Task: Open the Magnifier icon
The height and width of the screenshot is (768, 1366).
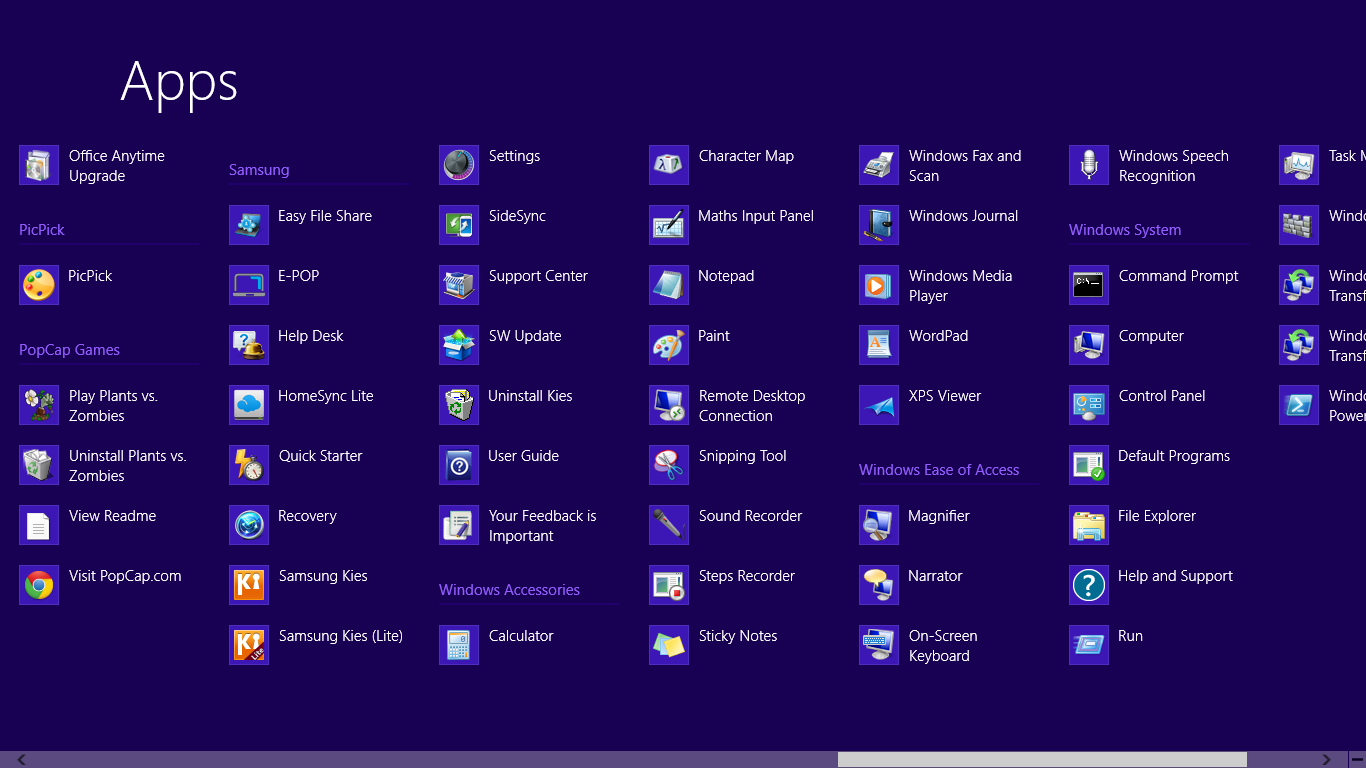Action: click(x=879, y=525)
